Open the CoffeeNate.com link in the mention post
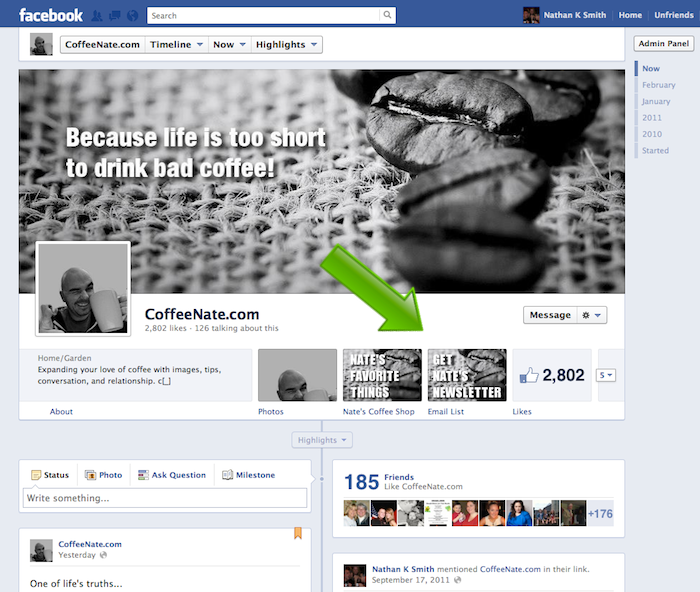The image size is (700, 592). tap(510, 569)
